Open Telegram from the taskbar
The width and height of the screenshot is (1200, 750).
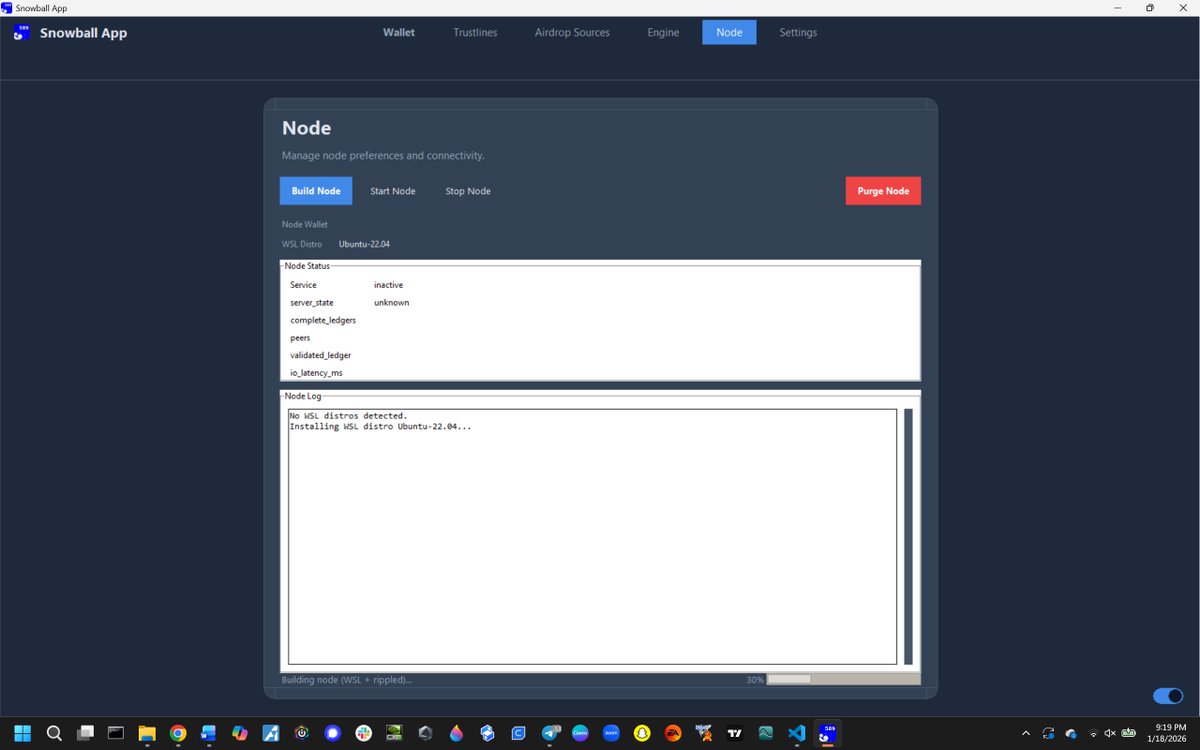[x=550, y=733]
